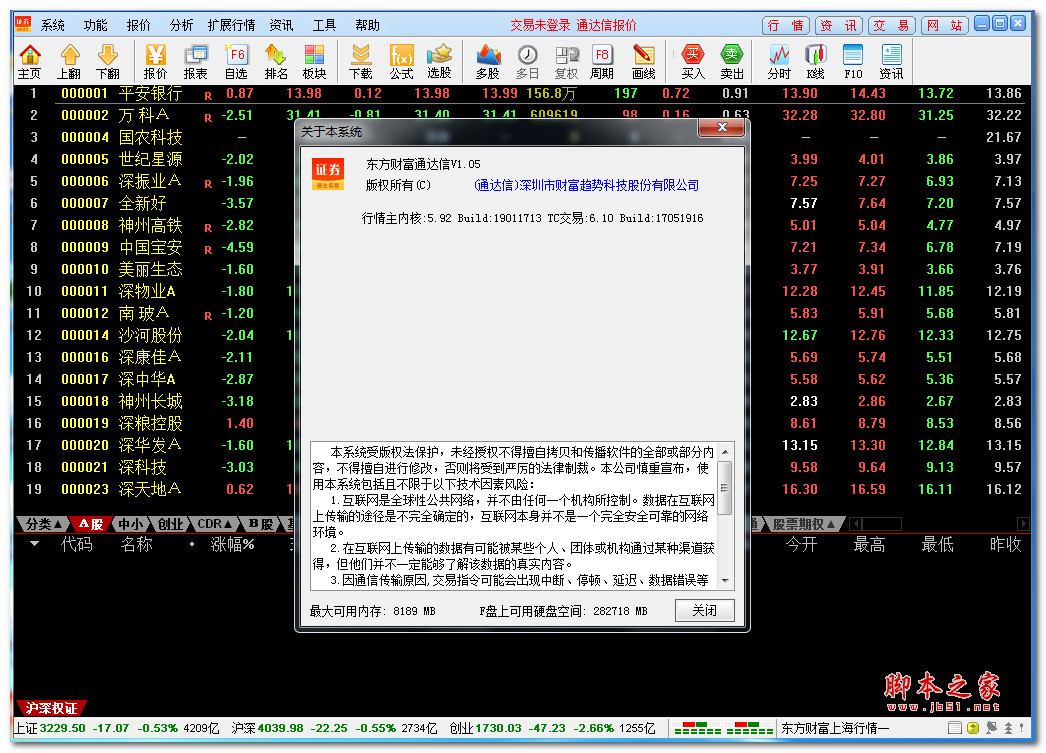Click the 关闭 button in about dialog
The height and width of the screenshot is (753, 1046).
point(704,610)
